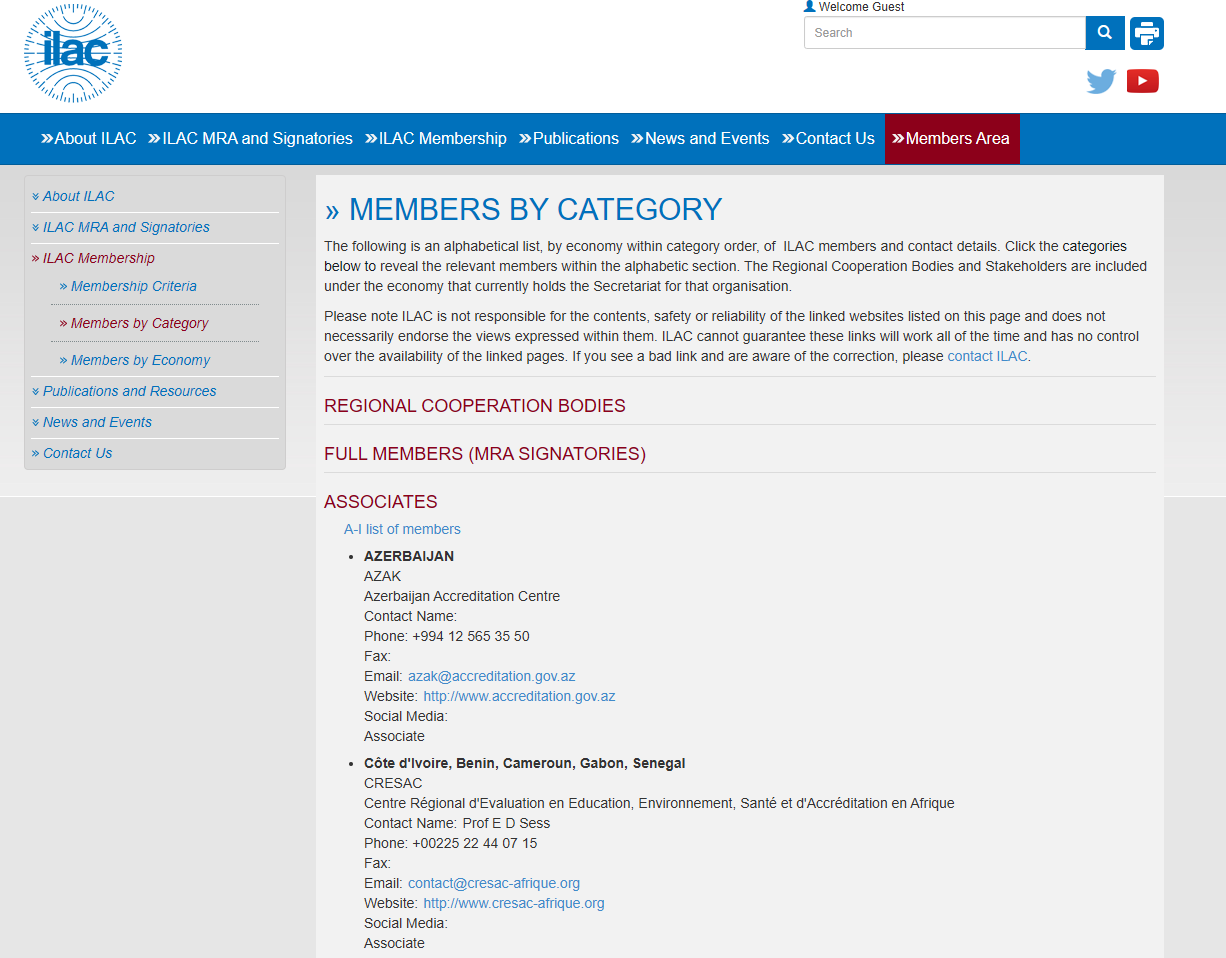Expand Publications and Resources in sidebar
This screenshot has width=1226, height=958.
click(x=129, y=391)
